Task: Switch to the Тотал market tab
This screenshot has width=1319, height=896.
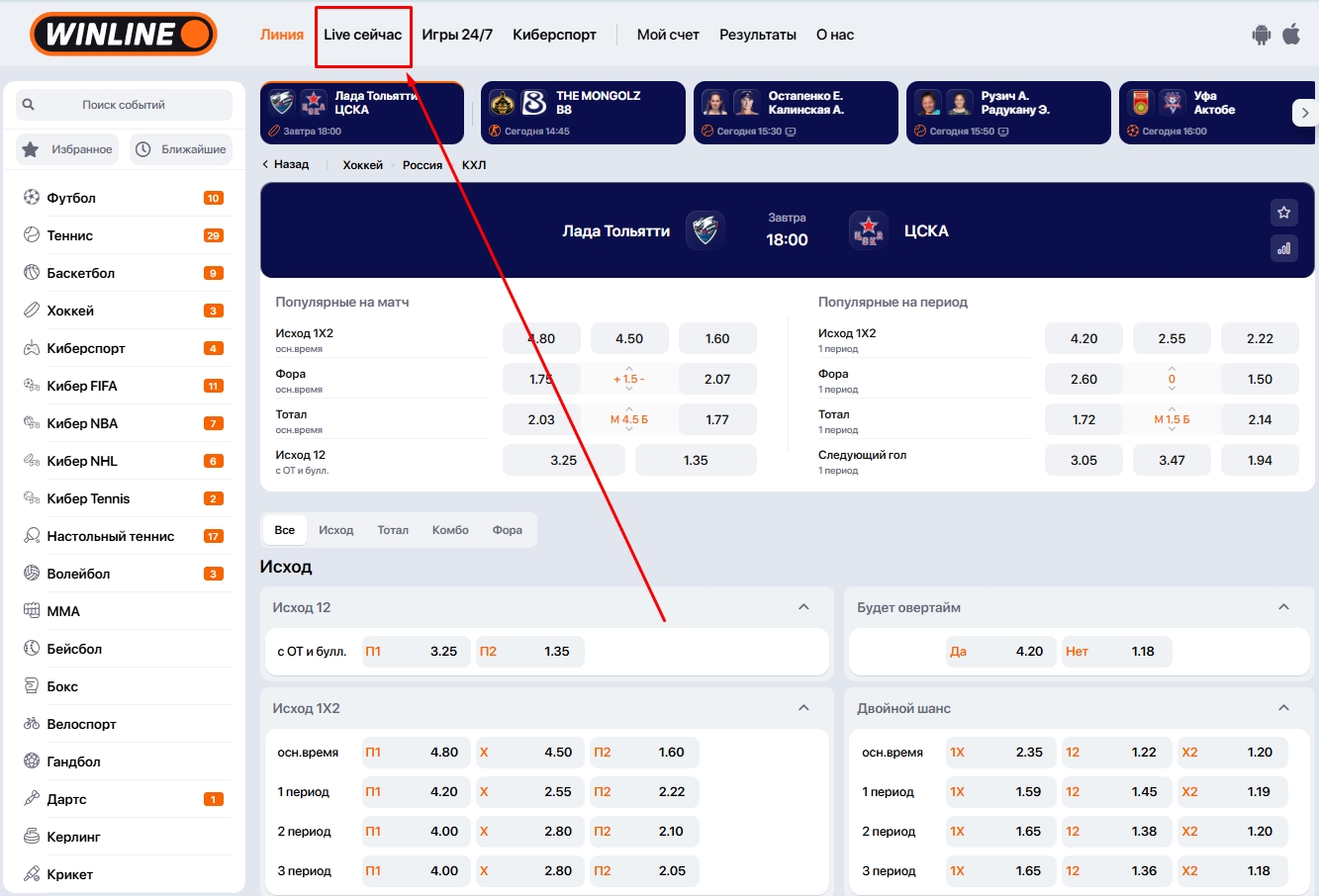Action: (x=393, y=530)
